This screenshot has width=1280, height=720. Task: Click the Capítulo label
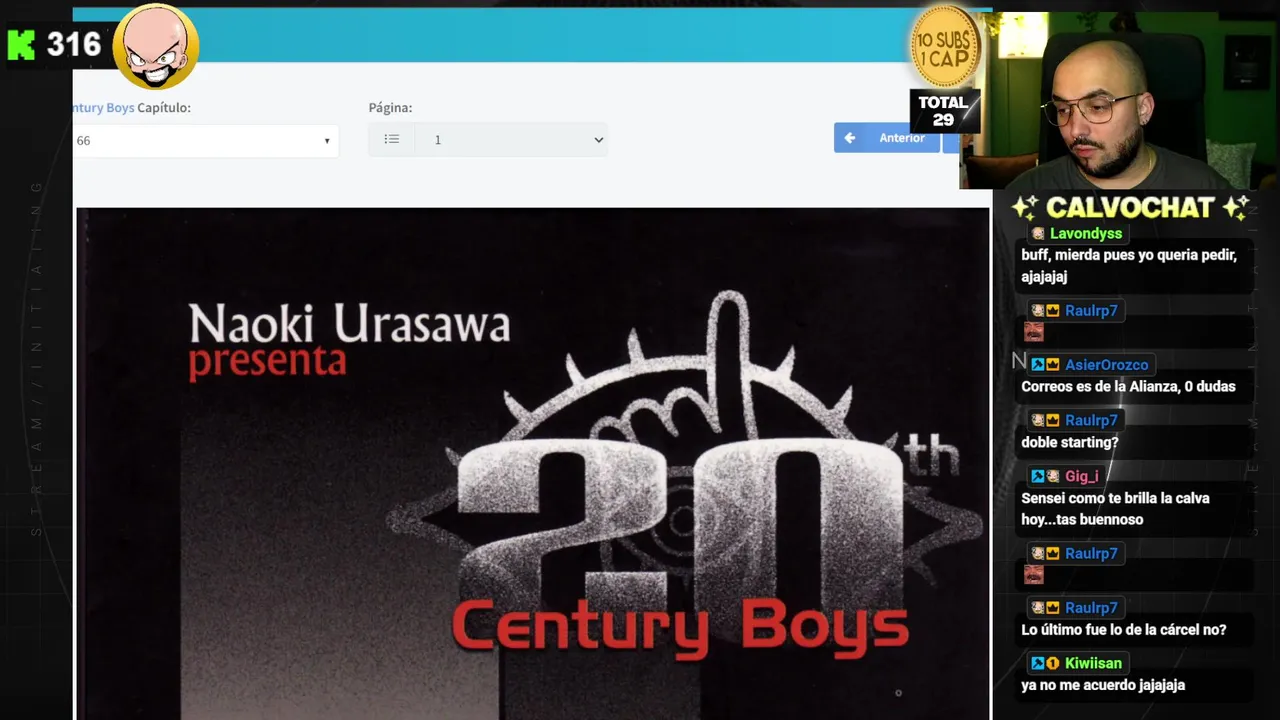(164, 107)
